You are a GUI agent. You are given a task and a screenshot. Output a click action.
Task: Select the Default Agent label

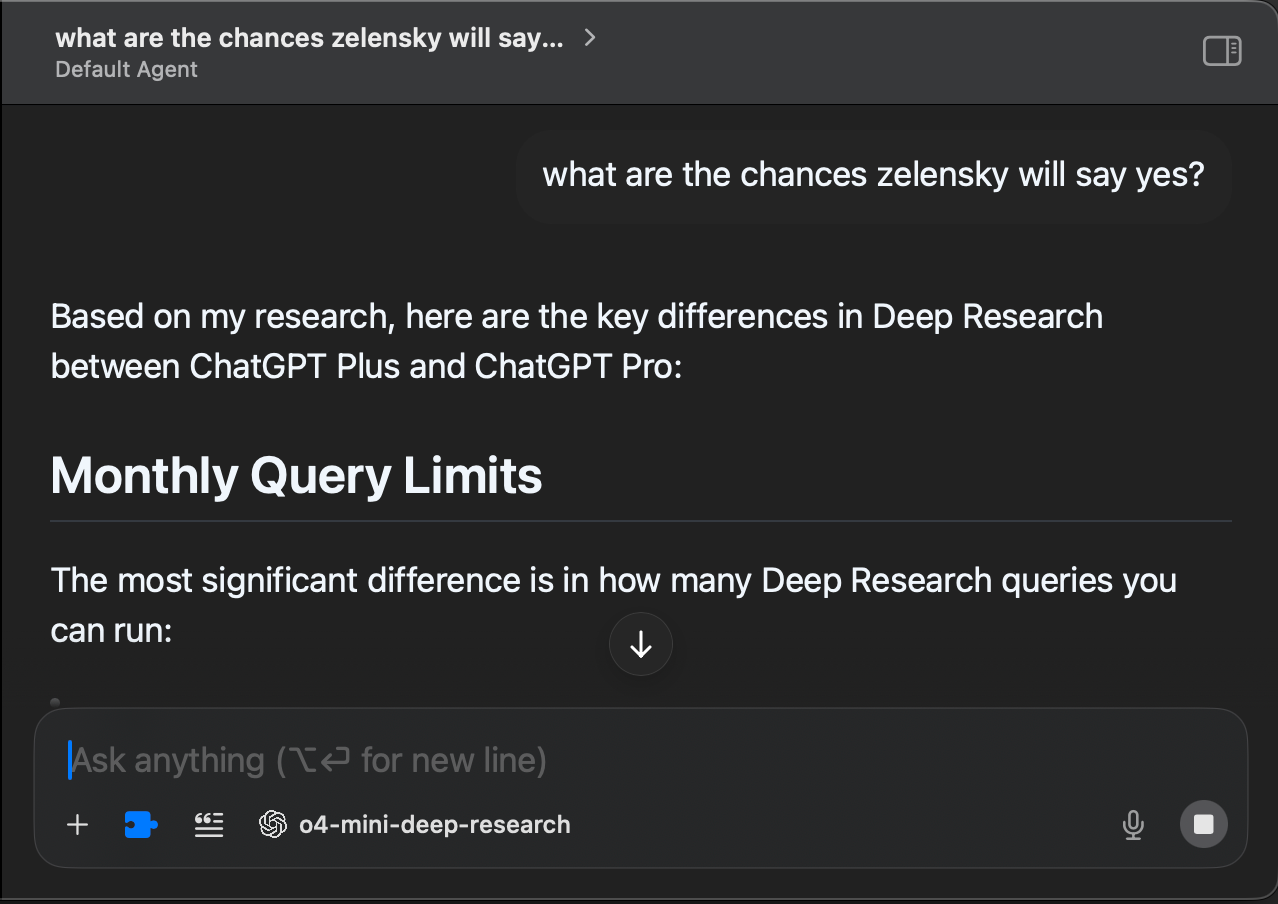coord(127,69)
